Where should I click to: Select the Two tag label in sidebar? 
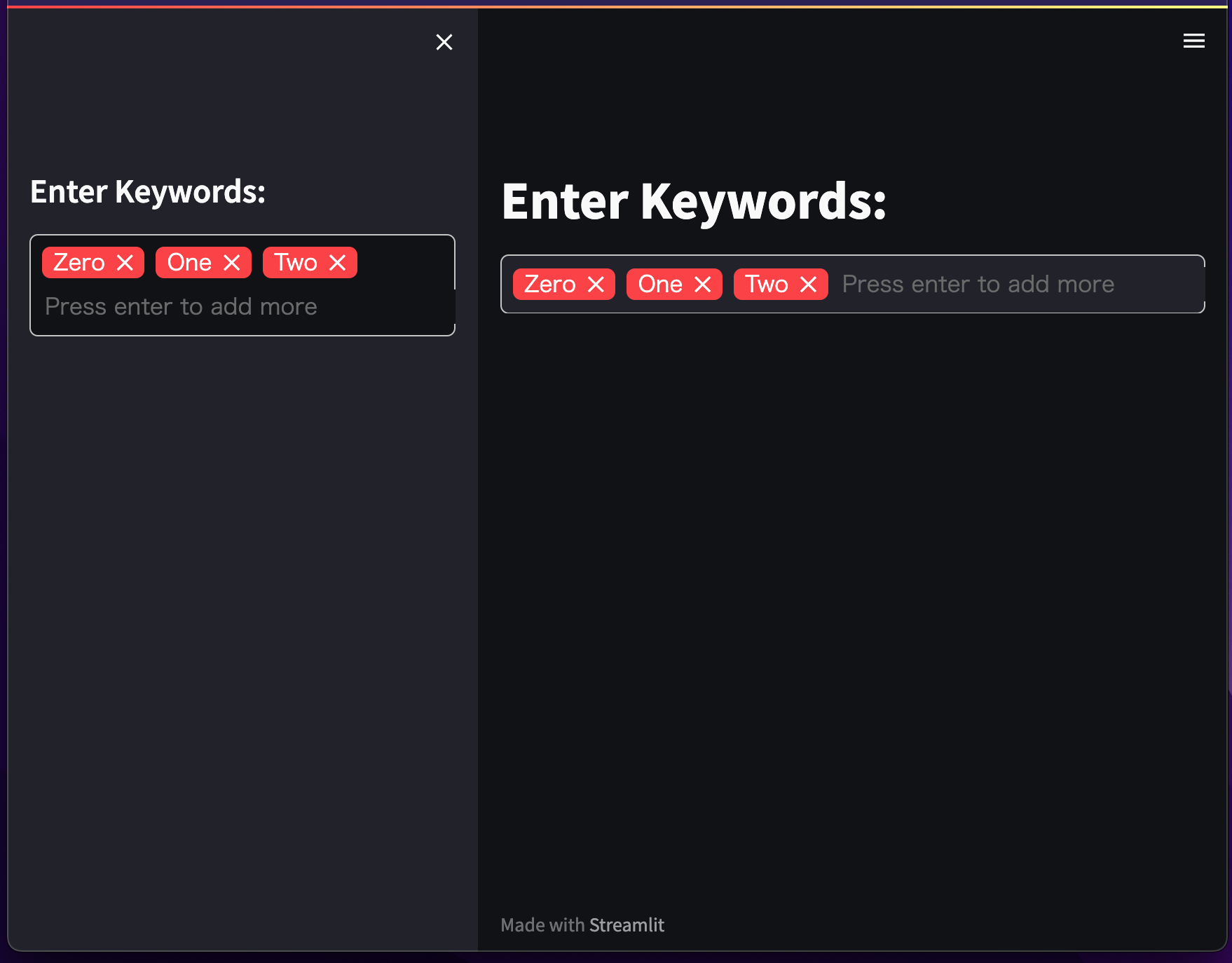[x=296, y=263]
